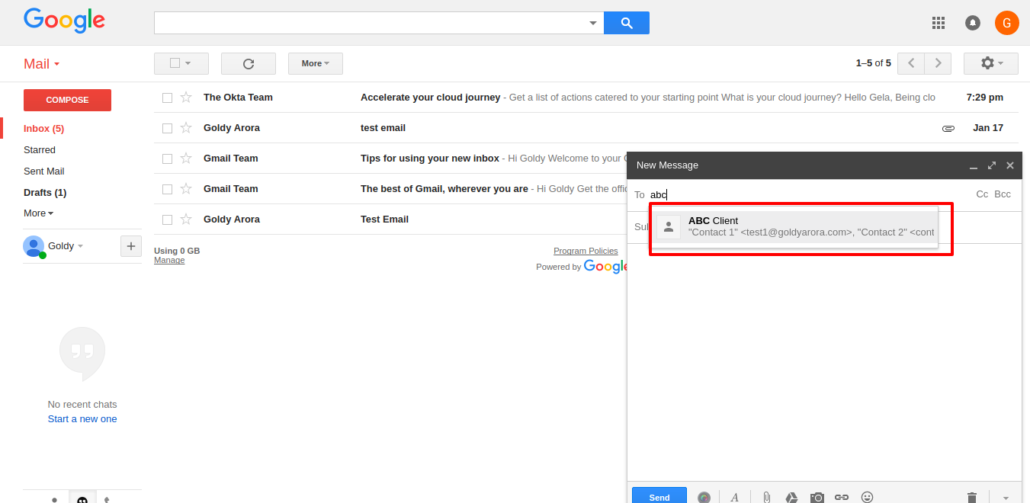Click the Compose button
Screen dimensions: 1030x503
coord(67,100)
